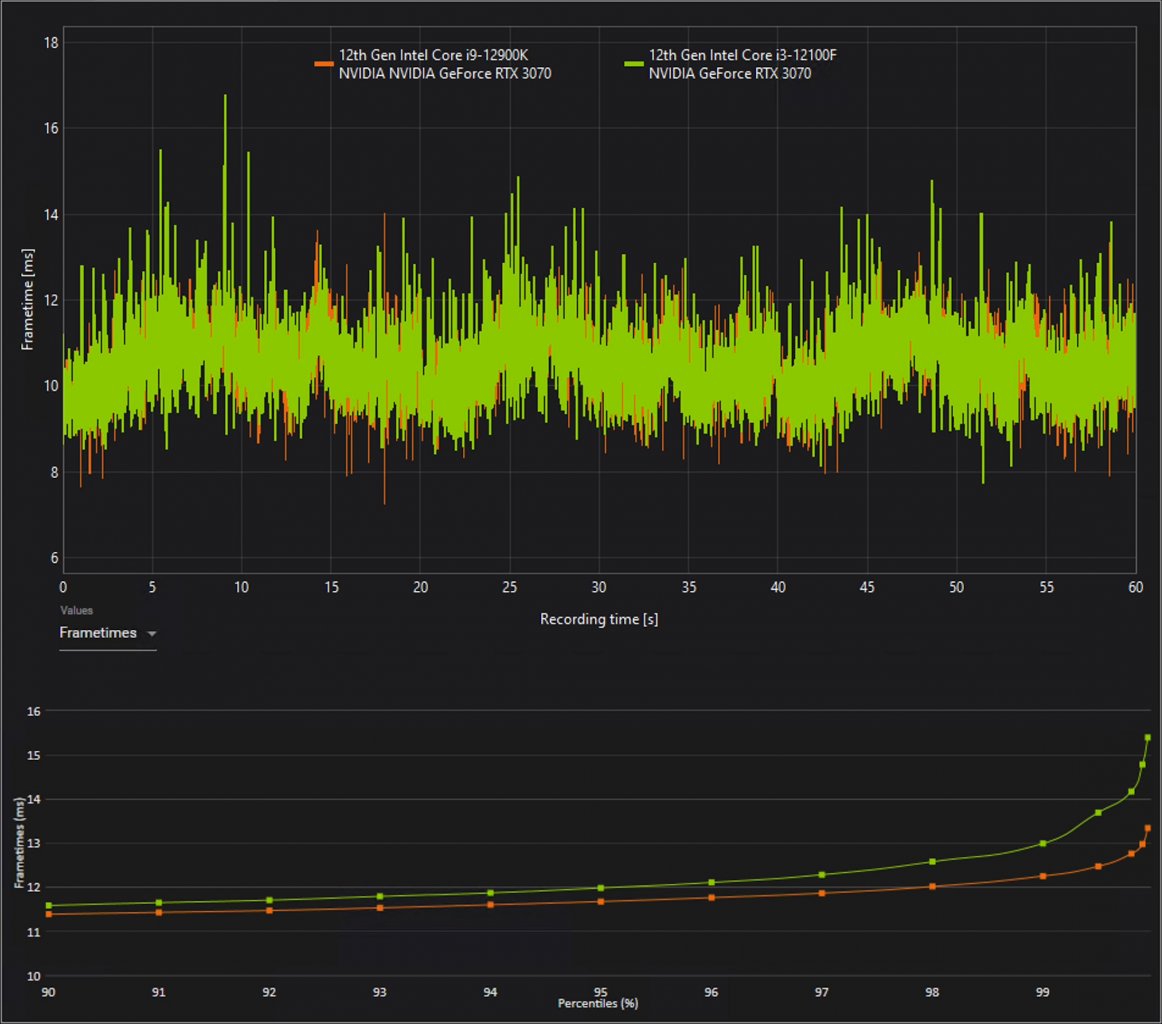Viewport: 1162px width, 1024px height.
Task: Click the orange data point at percentile 99
Action: pos(1043,877)
